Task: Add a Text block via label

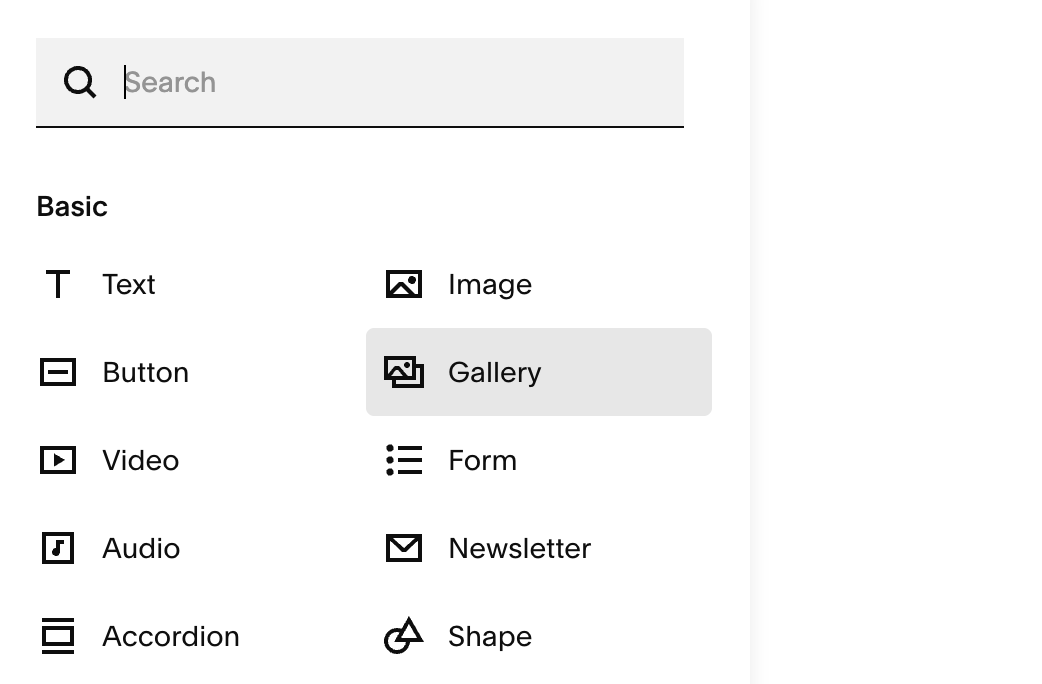Action: coord(128,285)
